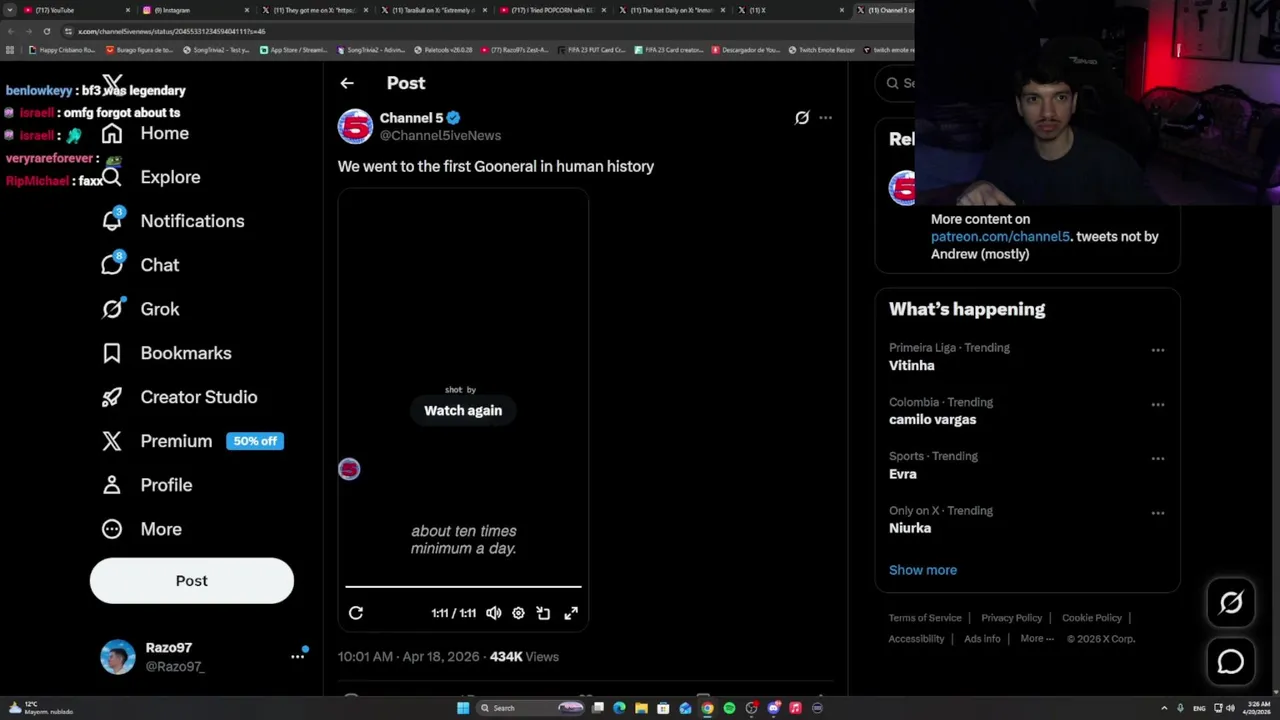Mute the video with the speaker icon
Viewport: 1280px width, 720px height.
[x=494, y=613]
